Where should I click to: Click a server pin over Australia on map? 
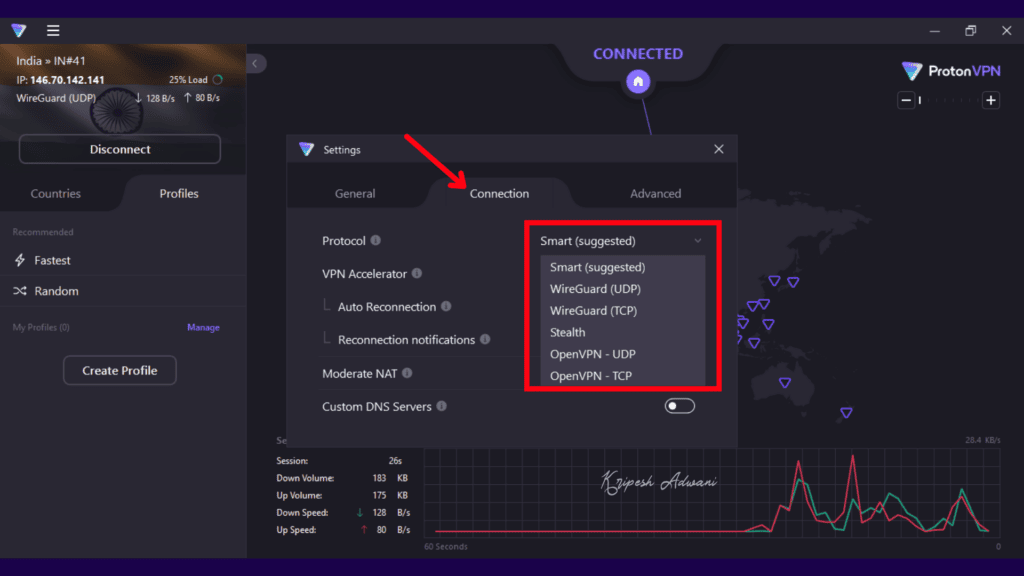click(x=786, y=381)
